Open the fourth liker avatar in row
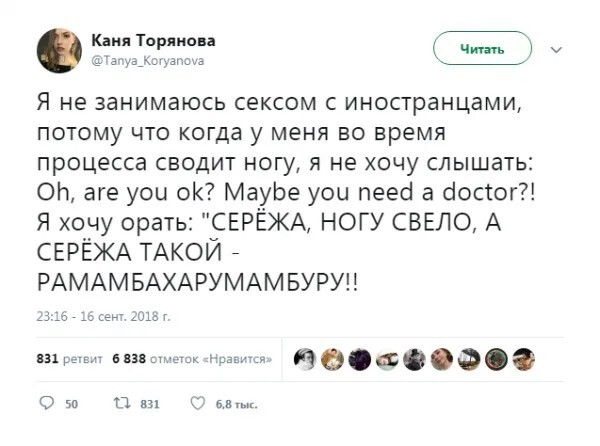 tap(387, 360)
